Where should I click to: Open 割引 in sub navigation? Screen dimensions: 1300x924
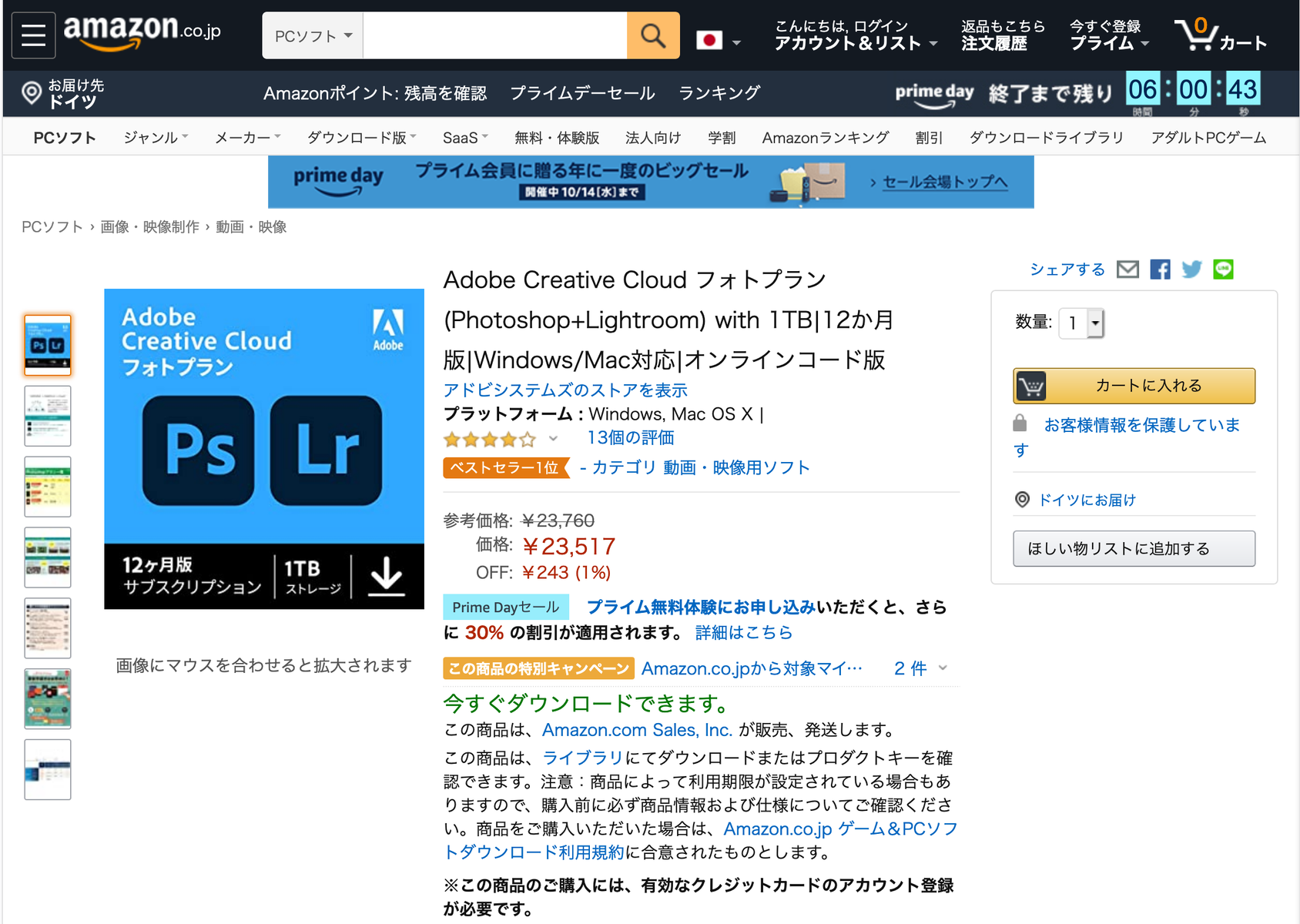pyautogui.click(x=929, y=138)
